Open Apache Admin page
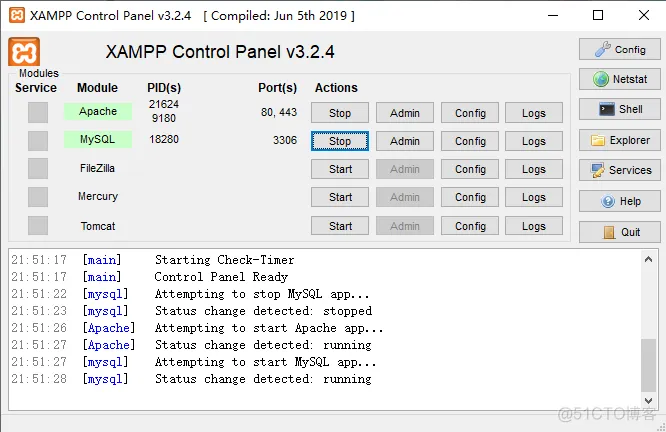 click(x=405, y=113)
